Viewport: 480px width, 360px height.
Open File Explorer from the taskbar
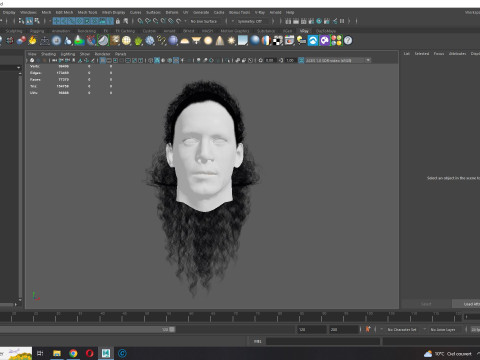57,353
